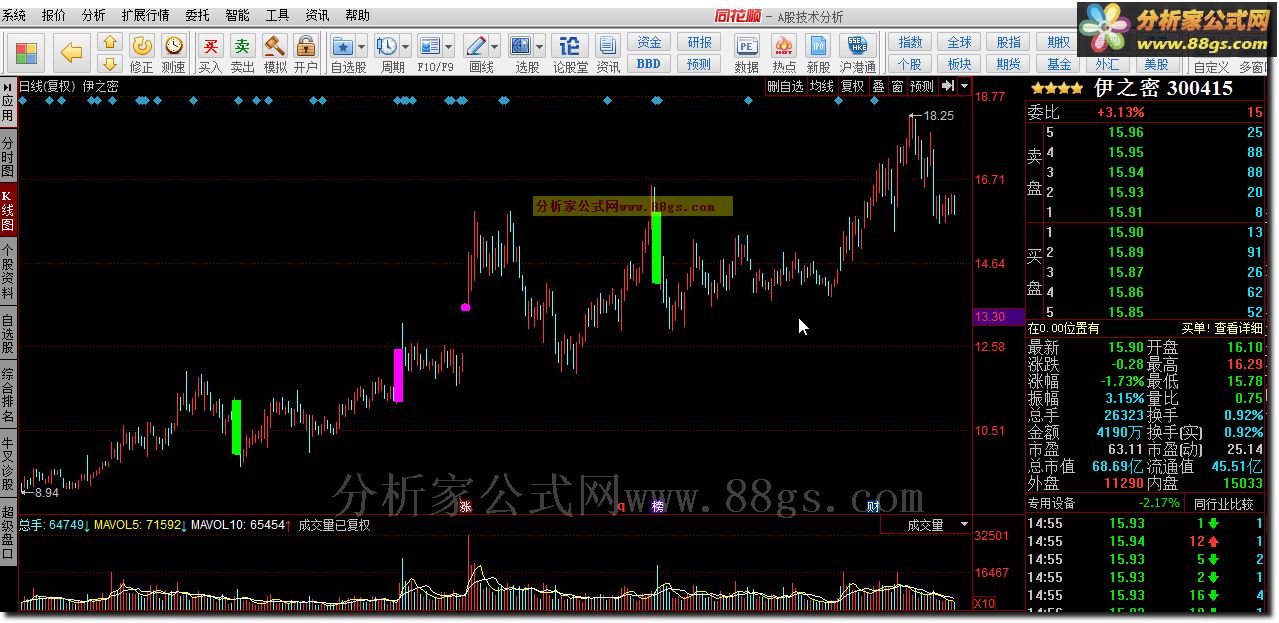Click 删自选 to remove from watchlist
The image size is (1279, 623).
(785, 87)
